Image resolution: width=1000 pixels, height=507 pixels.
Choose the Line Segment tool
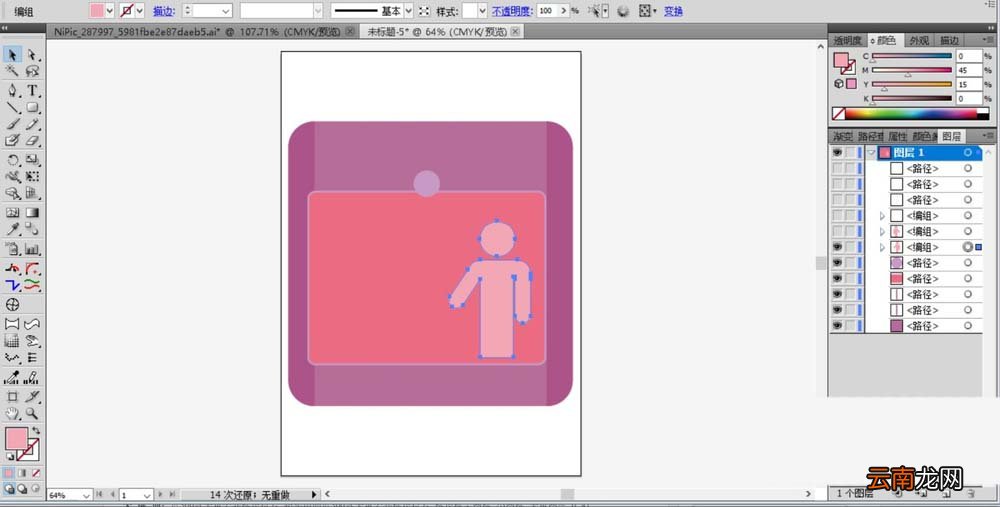pyautogui.click(x=12, y=108)
